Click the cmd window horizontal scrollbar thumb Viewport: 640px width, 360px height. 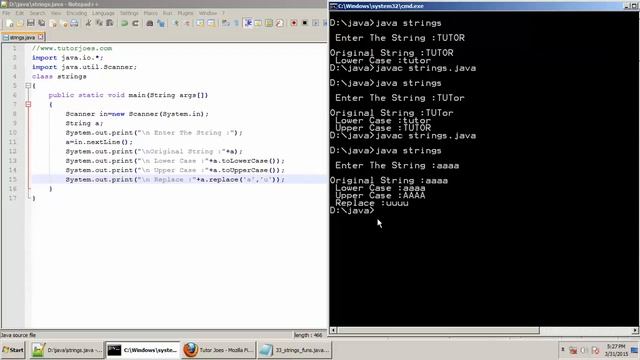coord(438,330)
